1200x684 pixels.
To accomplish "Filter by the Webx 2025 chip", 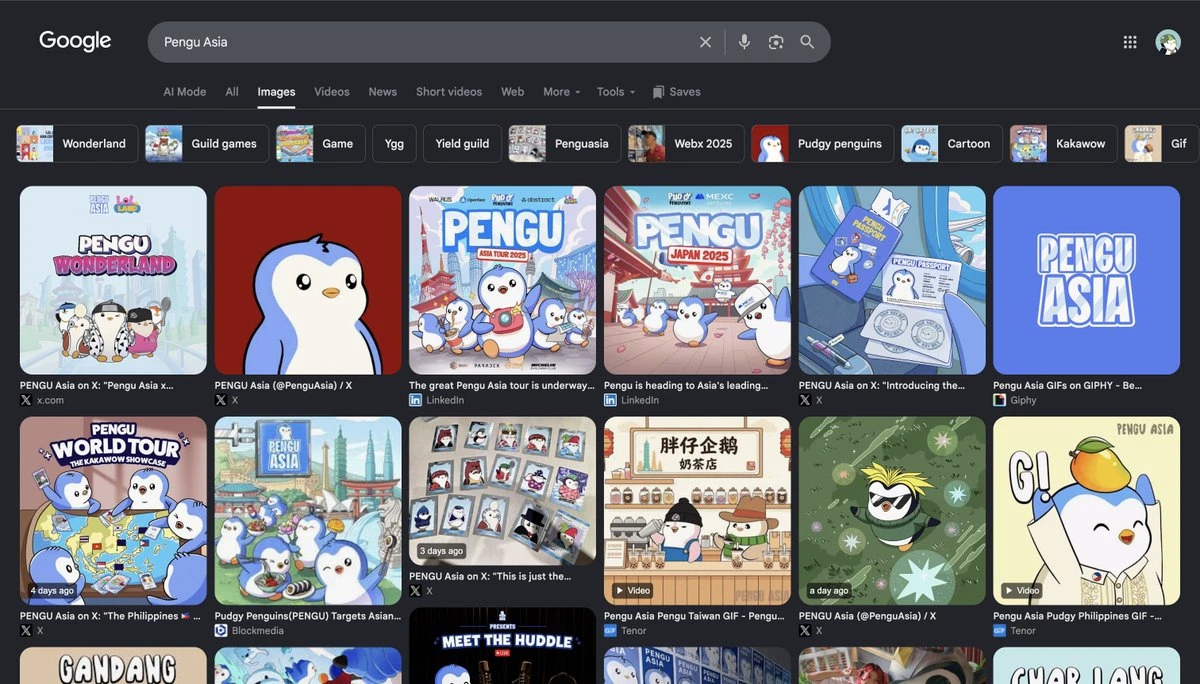I will [x=686, y=144].
